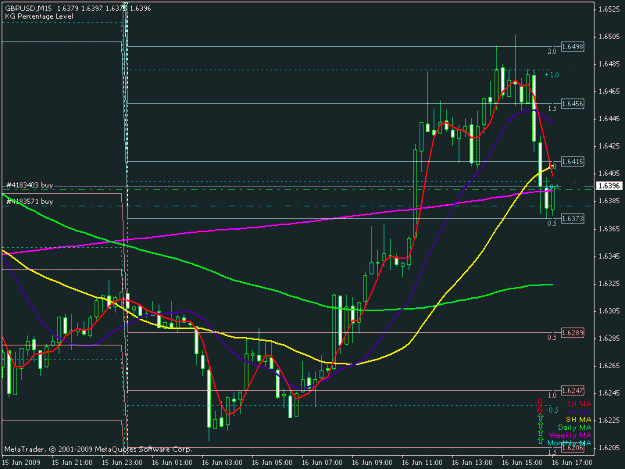625x469 pixels.
Task: Click the red down arrow beside 4H MA
Action: [540, 410]
